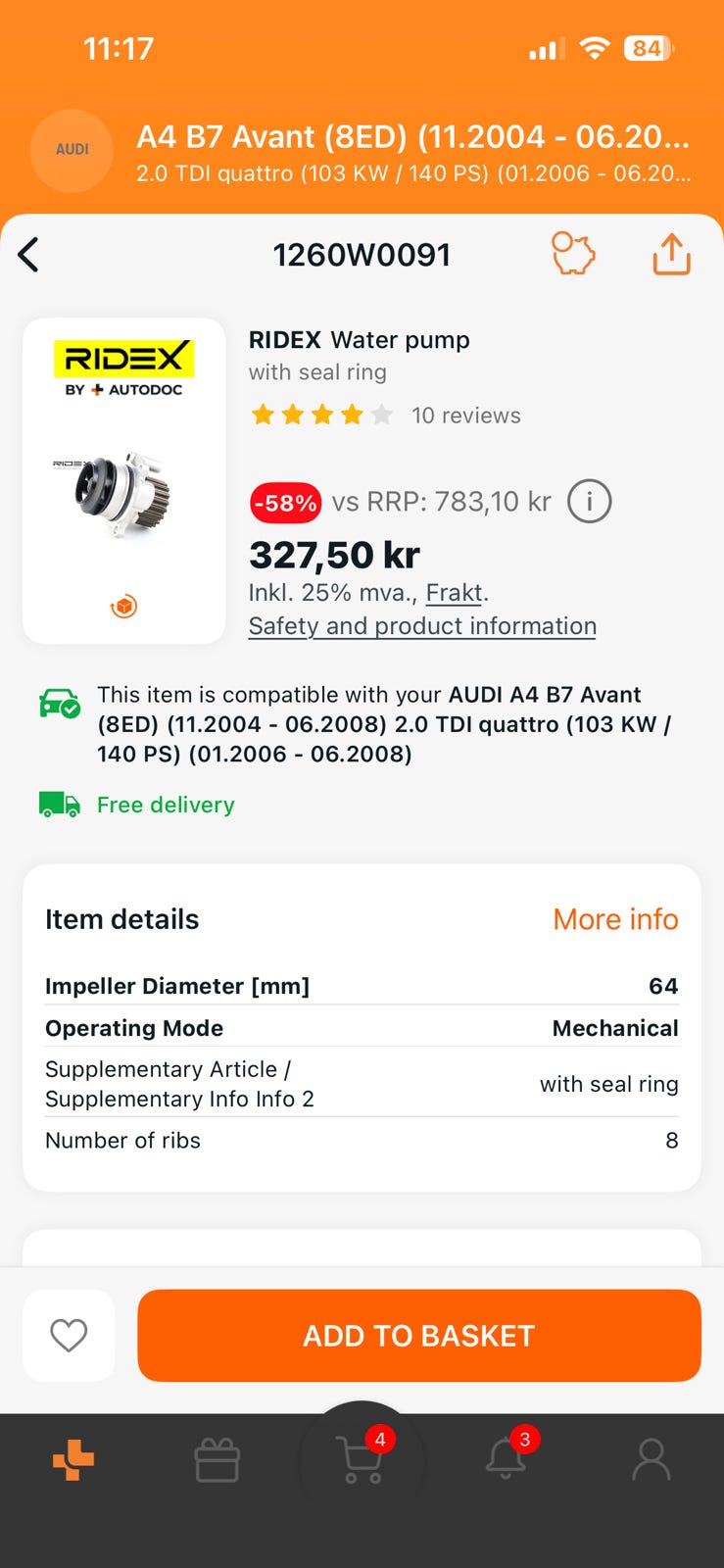
Task: Open the RRP info circle icon
Action: coord(589,502)
